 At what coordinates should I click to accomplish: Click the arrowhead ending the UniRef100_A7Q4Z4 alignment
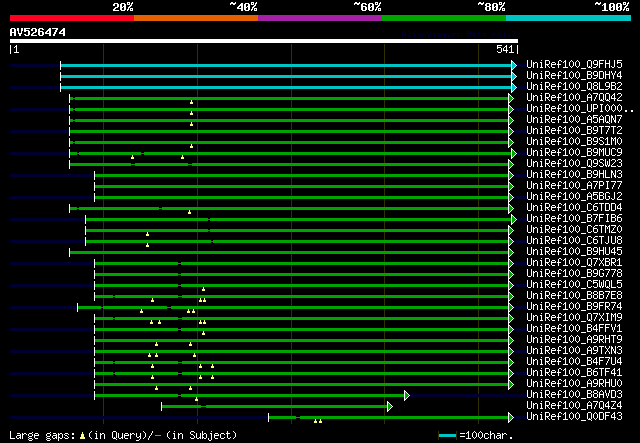click(x=389, y=406)
